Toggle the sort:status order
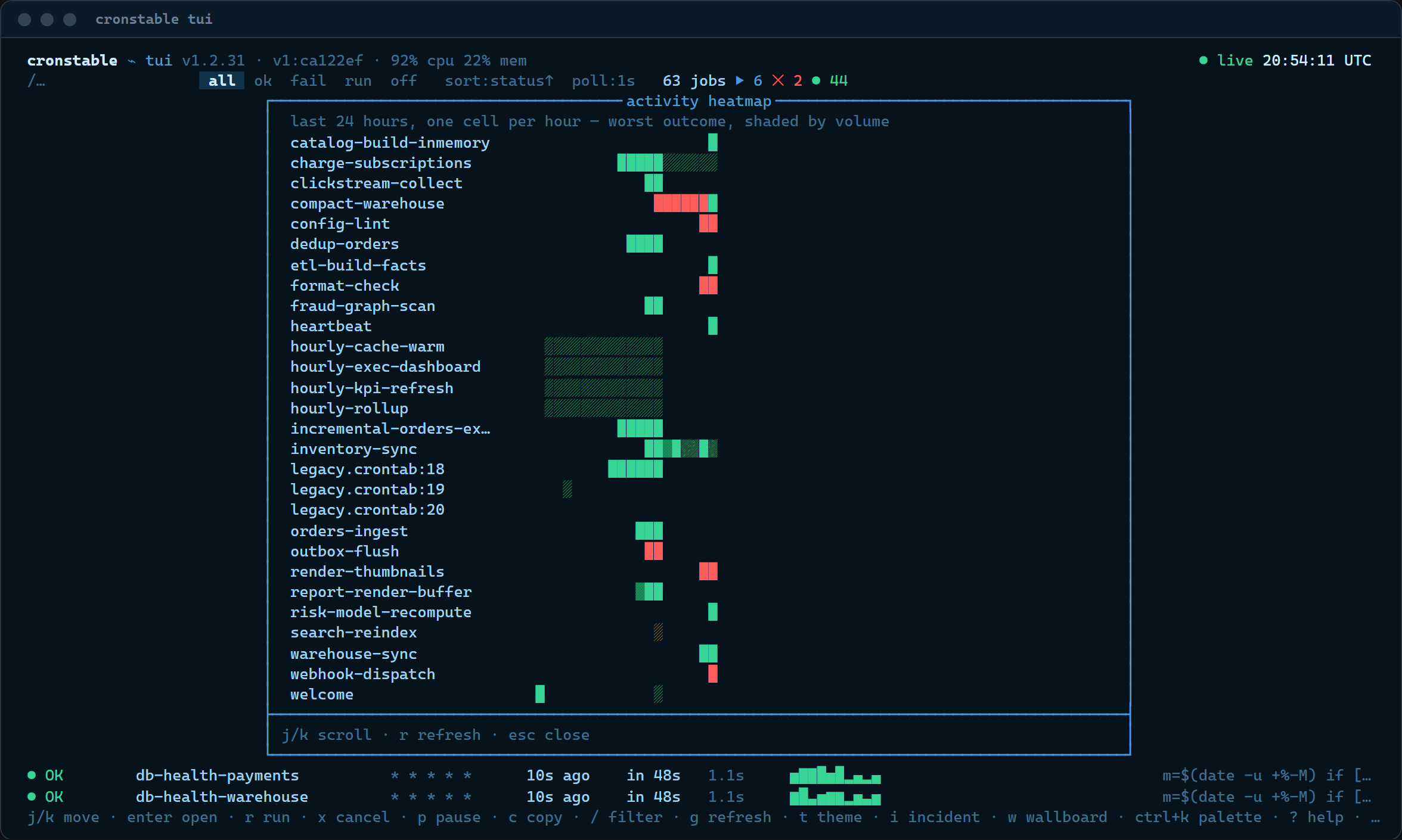 (x=499, y=80)
